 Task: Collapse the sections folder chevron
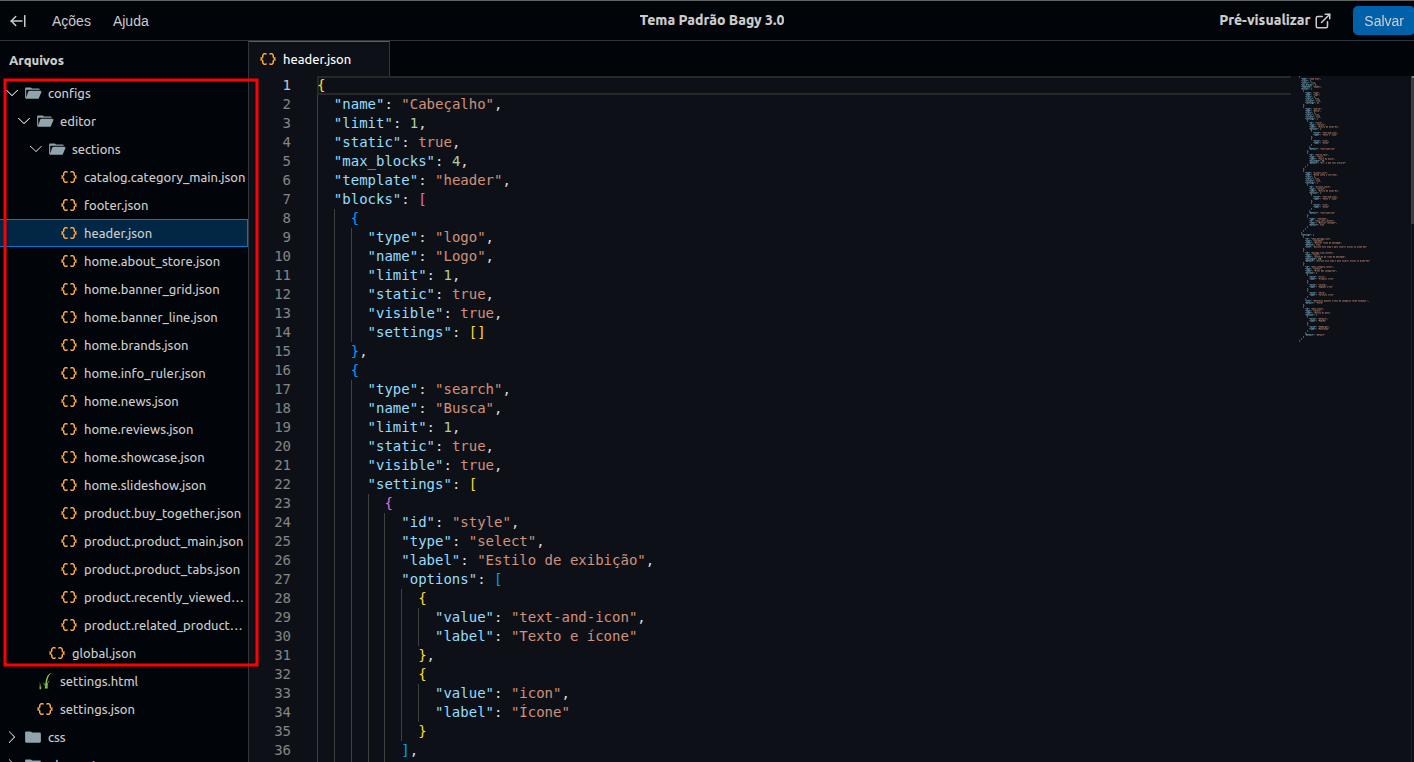click(36, 149)
